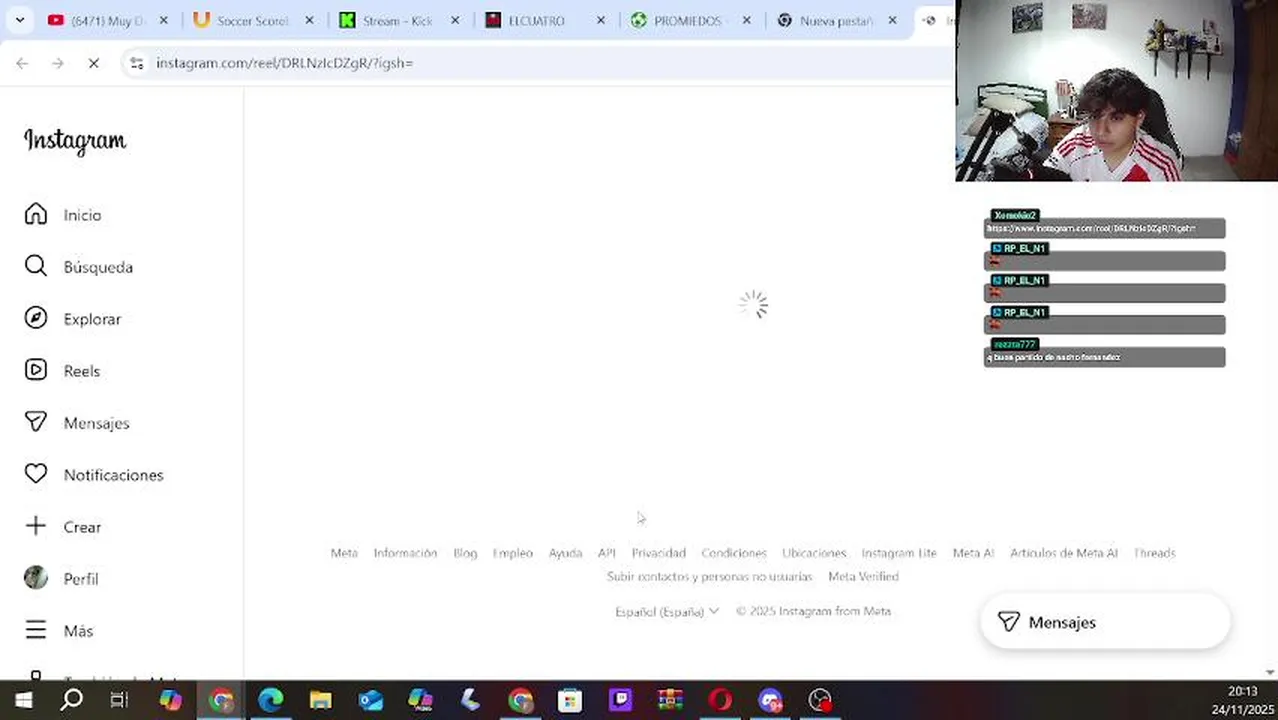The width and height of the screenshot is (1278, 720).
Task: Open Mensajes sidebar icon
Action: point(36,422)
